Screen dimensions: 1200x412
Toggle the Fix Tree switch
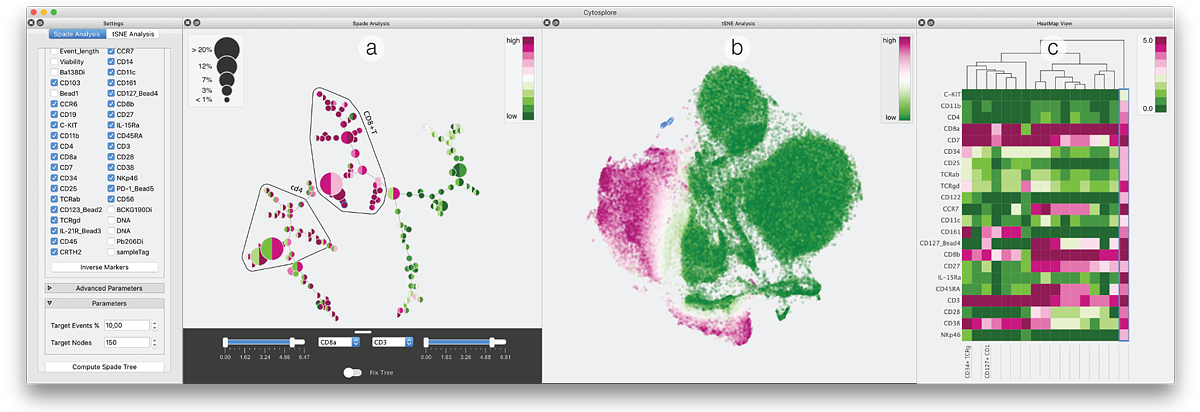pos(352,372)
